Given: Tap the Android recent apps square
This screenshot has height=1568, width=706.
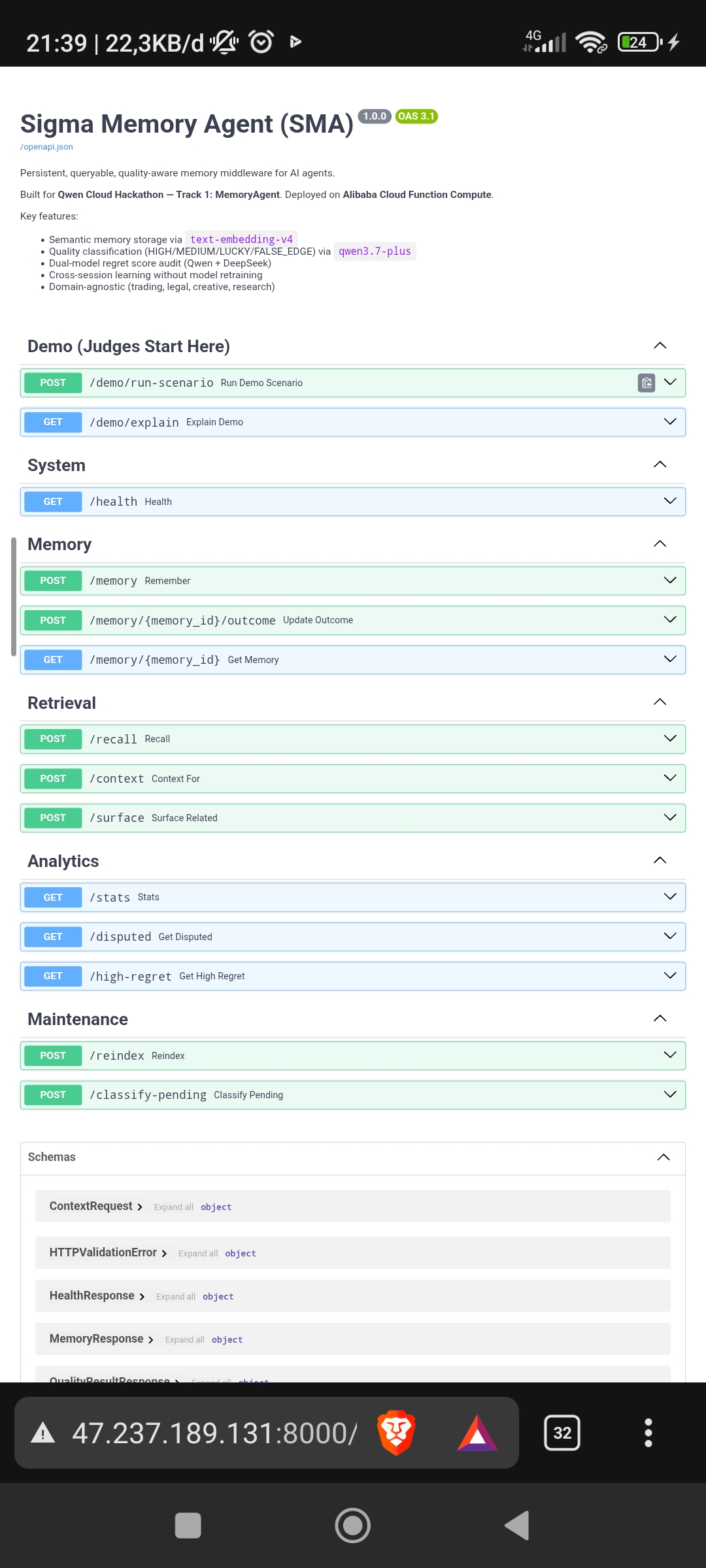Looking at the screenshot, I should pyautogui.click(x=188, y=1526).
